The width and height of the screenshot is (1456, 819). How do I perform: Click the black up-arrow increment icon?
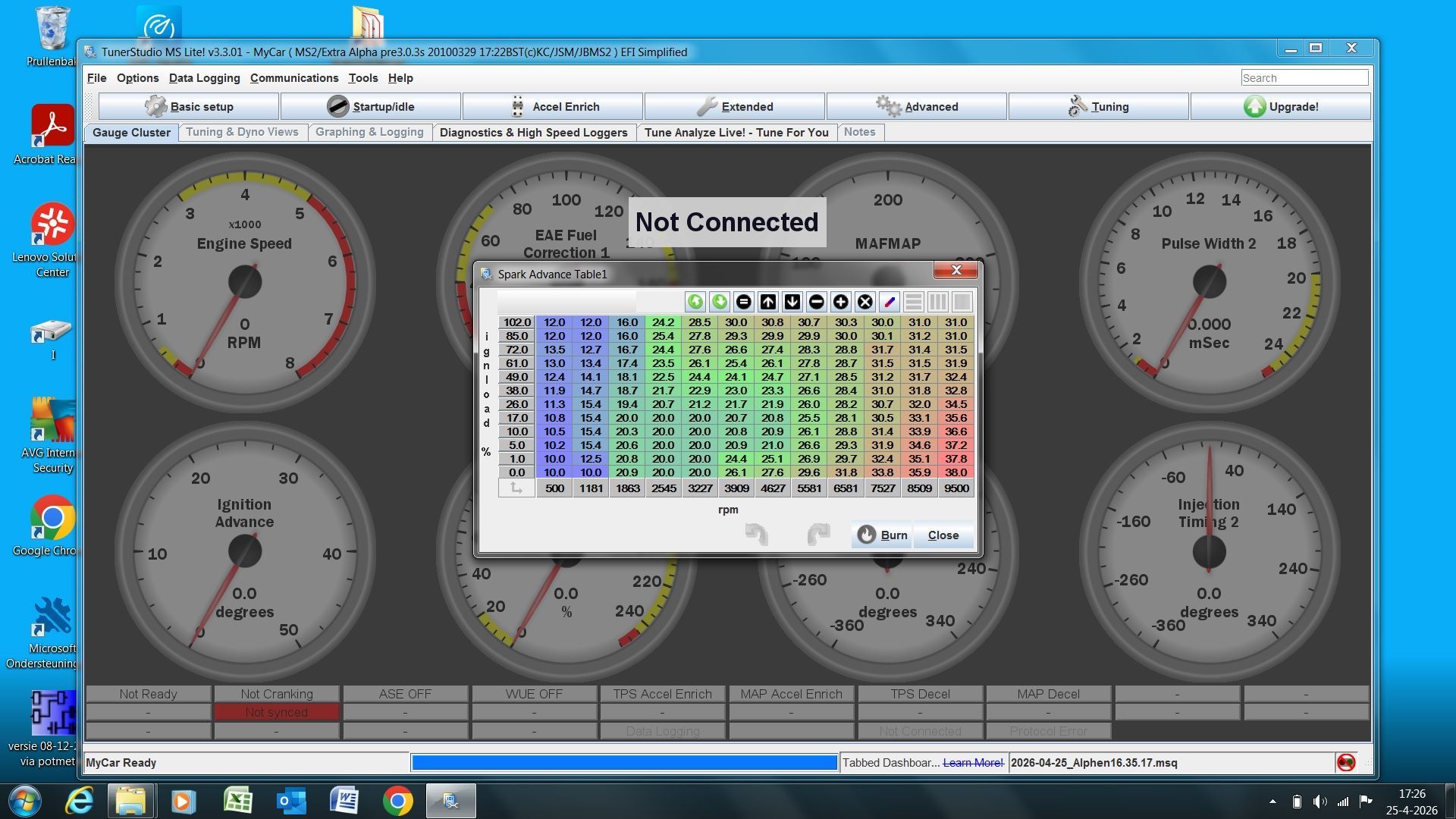pyautogui.click(x=767, y=302)
